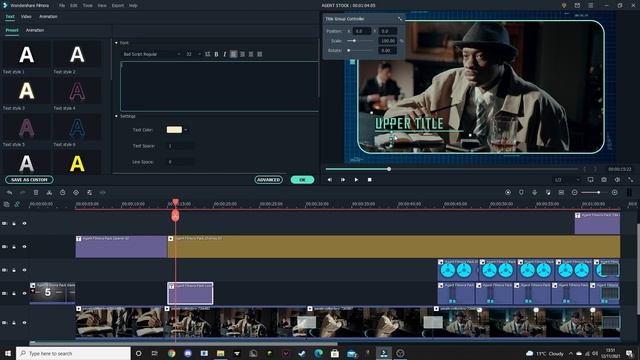The width and height of the screenshot is (640, 360).
Task: Click the timeline zoom slider
Action: point(594,192)
